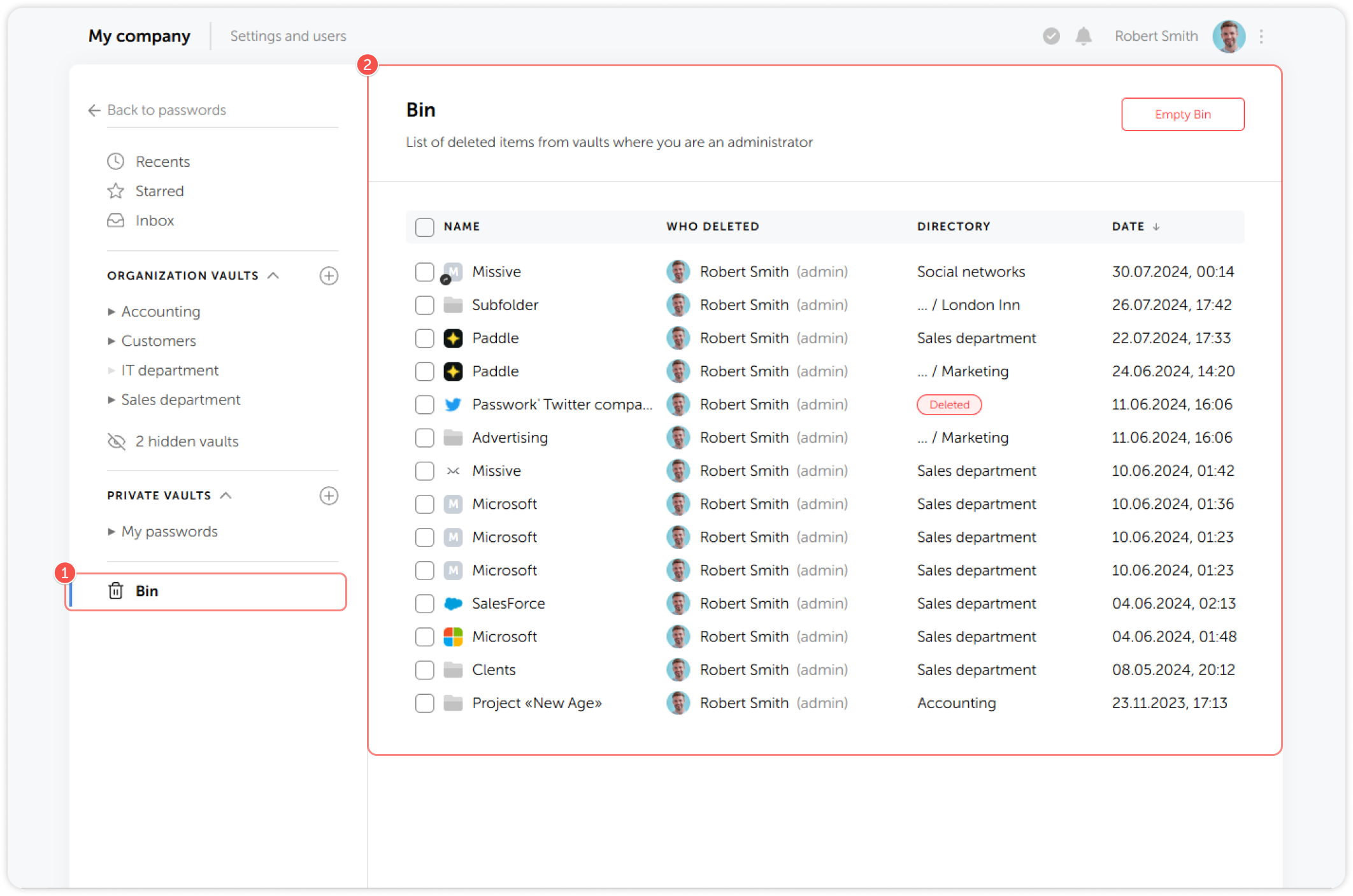Check the select-all checkbox in the table header
Viewport: 1353px width, 896px height.
click(x=424, y=227)
